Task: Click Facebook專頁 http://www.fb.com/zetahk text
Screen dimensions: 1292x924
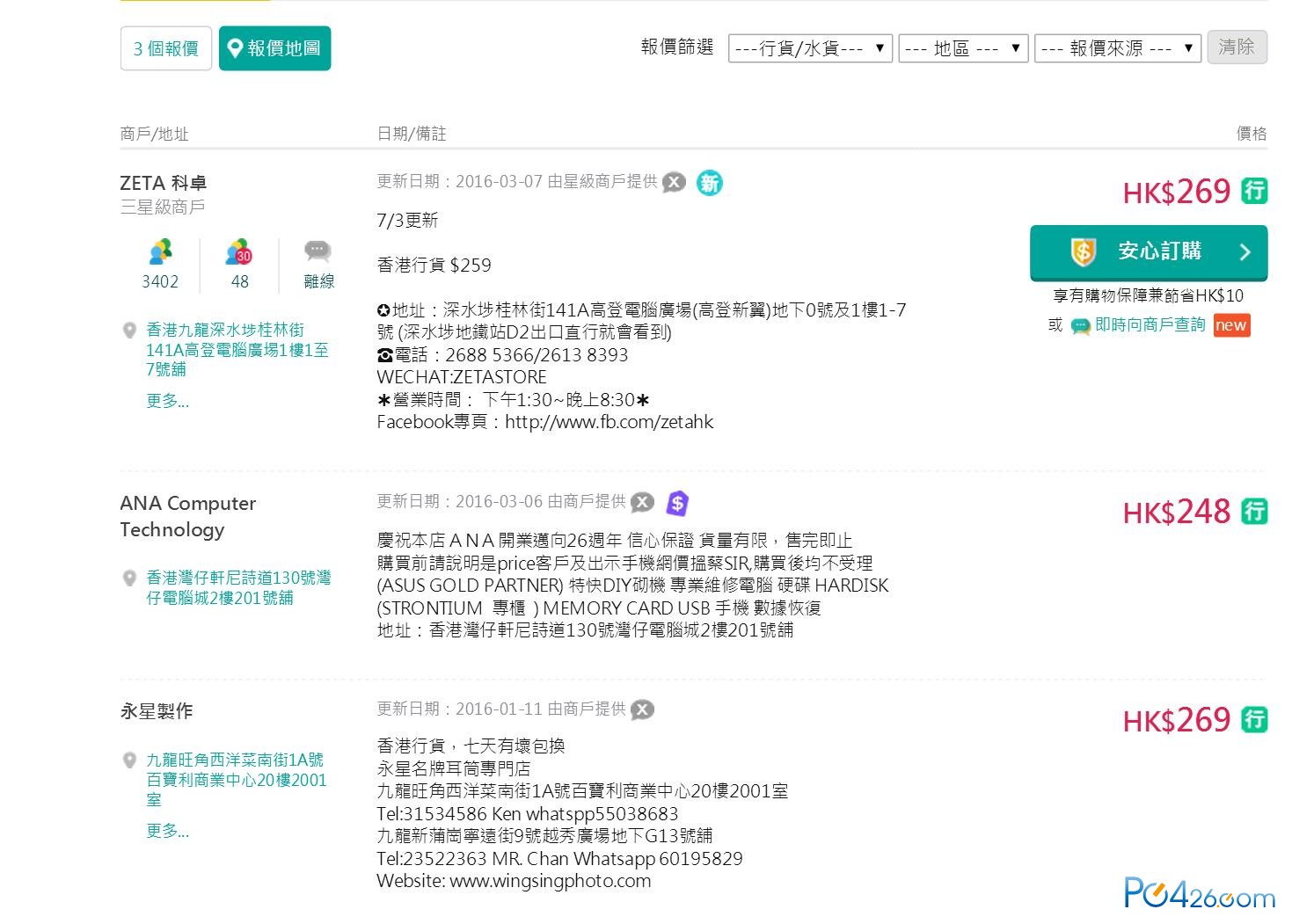Action: tap(545, 422)
